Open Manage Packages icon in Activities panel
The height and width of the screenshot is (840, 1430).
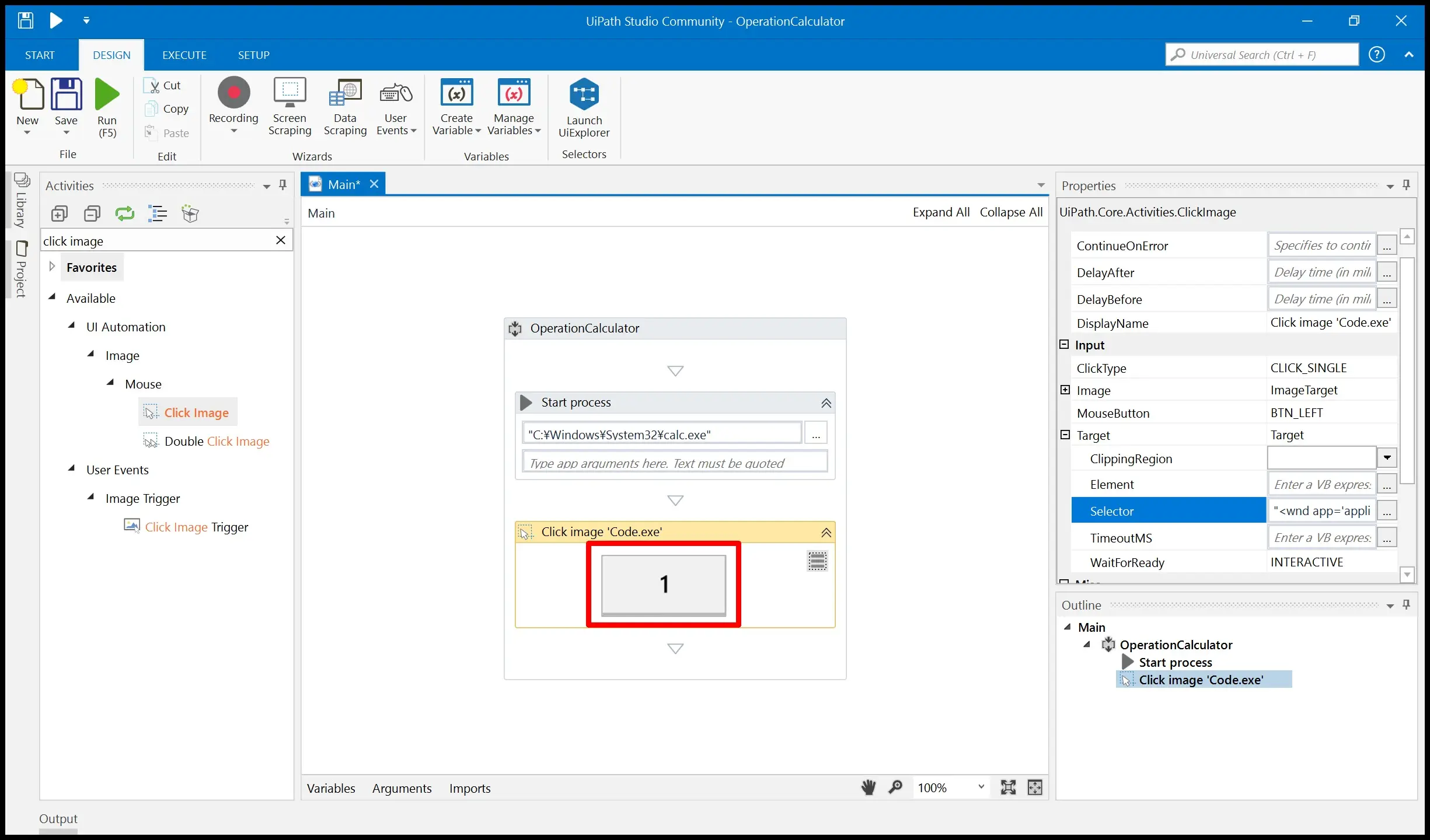coord(190,214)
